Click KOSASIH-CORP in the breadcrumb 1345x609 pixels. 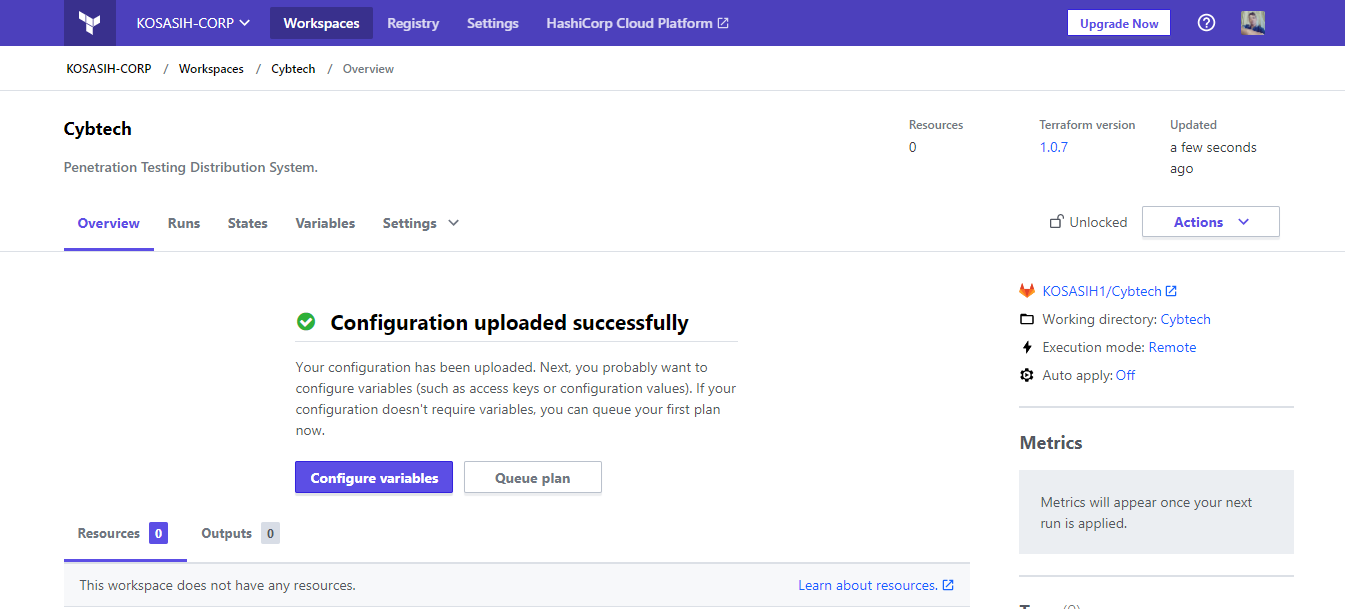point(109,69)
